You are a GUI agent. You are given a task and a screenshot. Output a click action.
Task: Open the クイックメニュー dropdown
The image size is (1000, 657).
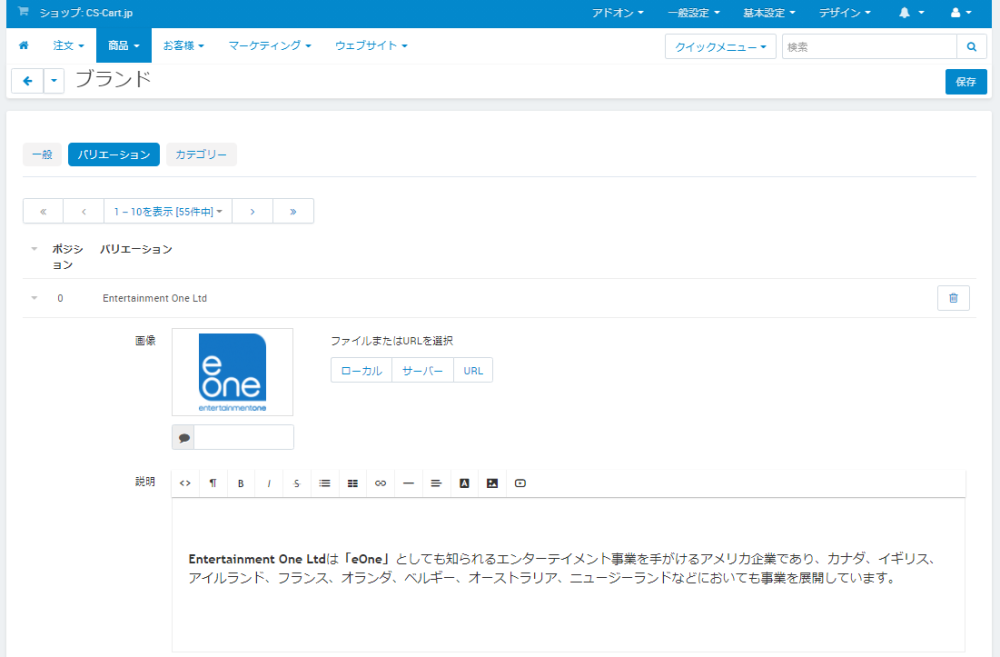point(721,47)
